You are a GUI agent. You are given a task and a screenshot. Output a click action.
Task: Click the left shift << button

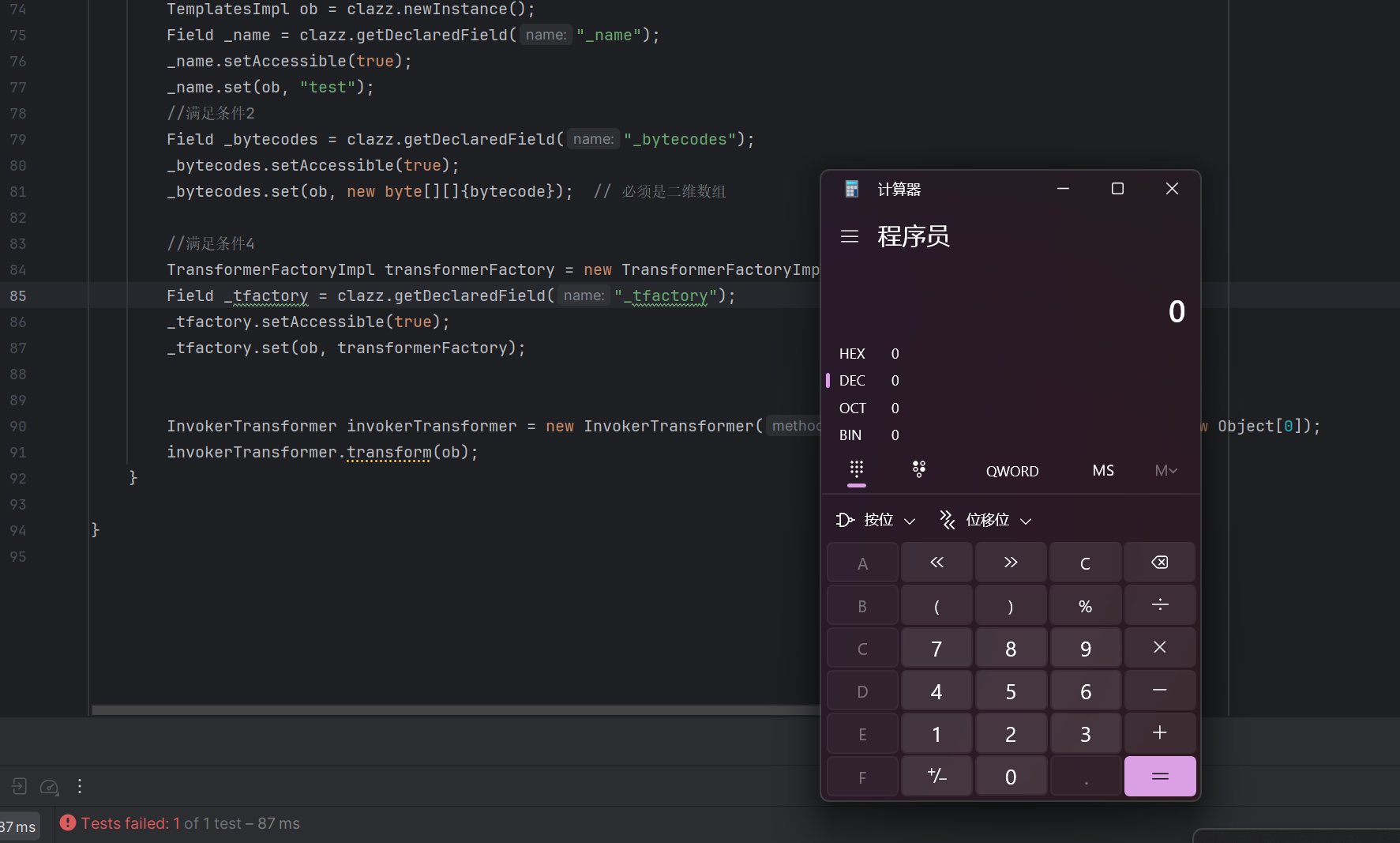[x=936, y=563]
